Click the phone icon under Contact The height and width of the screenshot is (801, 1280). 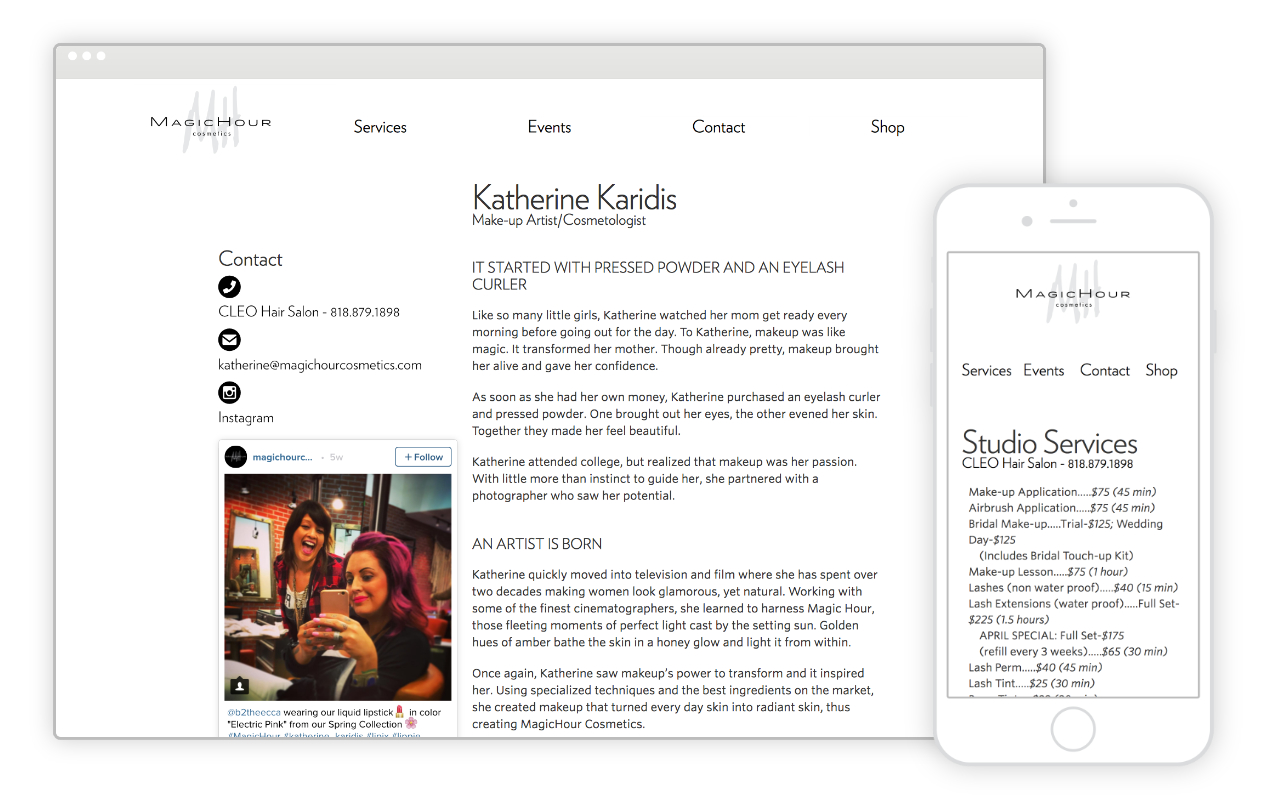pos(230,287)
